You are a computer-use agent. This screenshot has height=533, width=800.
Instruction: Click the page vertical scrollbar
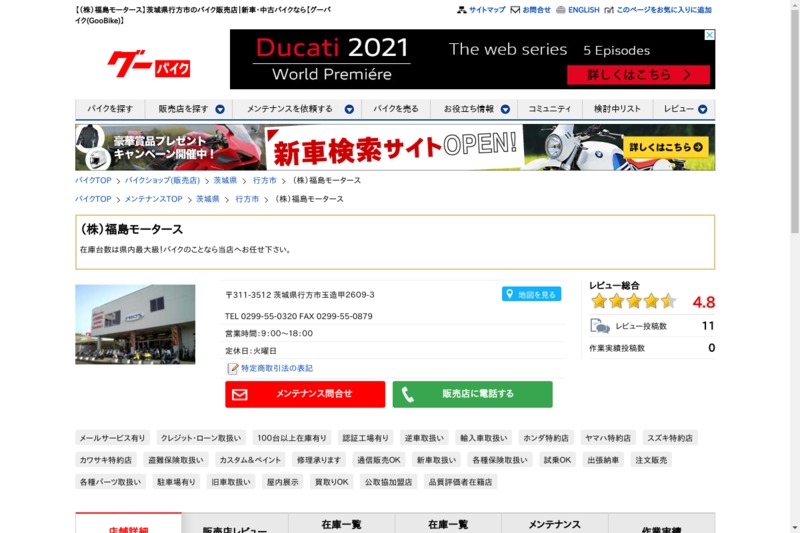click(x=795, y=122)
